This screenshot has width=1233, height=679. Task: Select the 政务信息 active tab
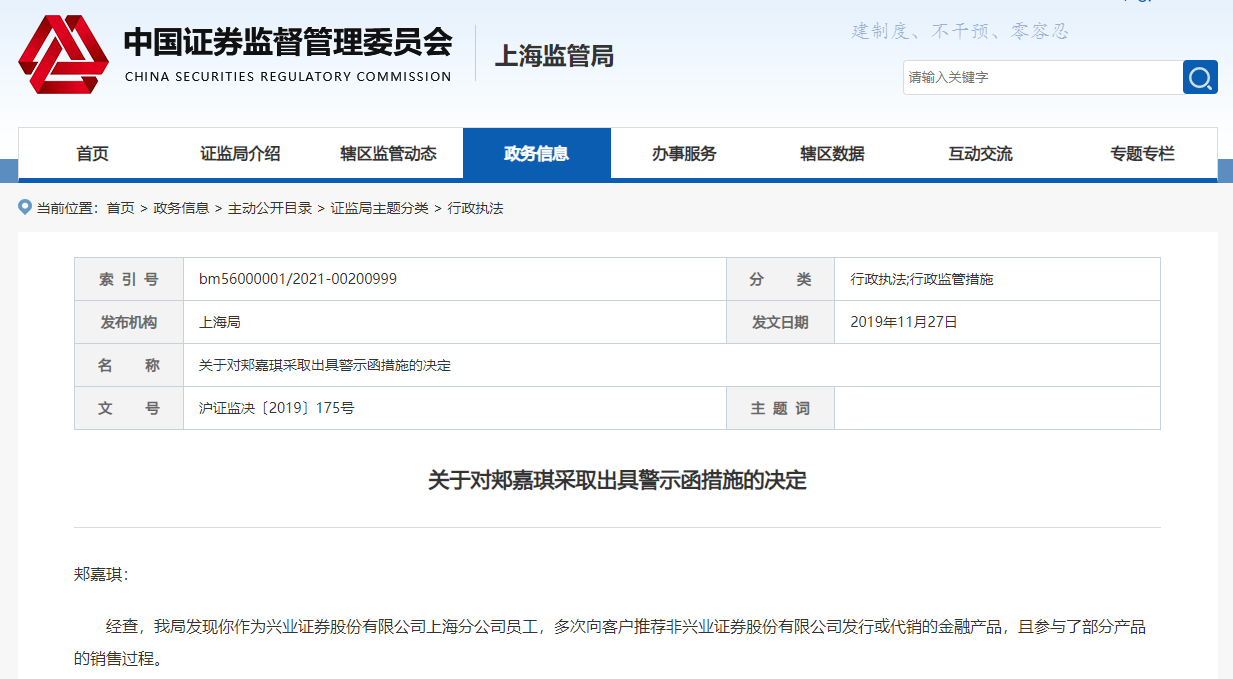pyautogui.click(x=537, y=154)
